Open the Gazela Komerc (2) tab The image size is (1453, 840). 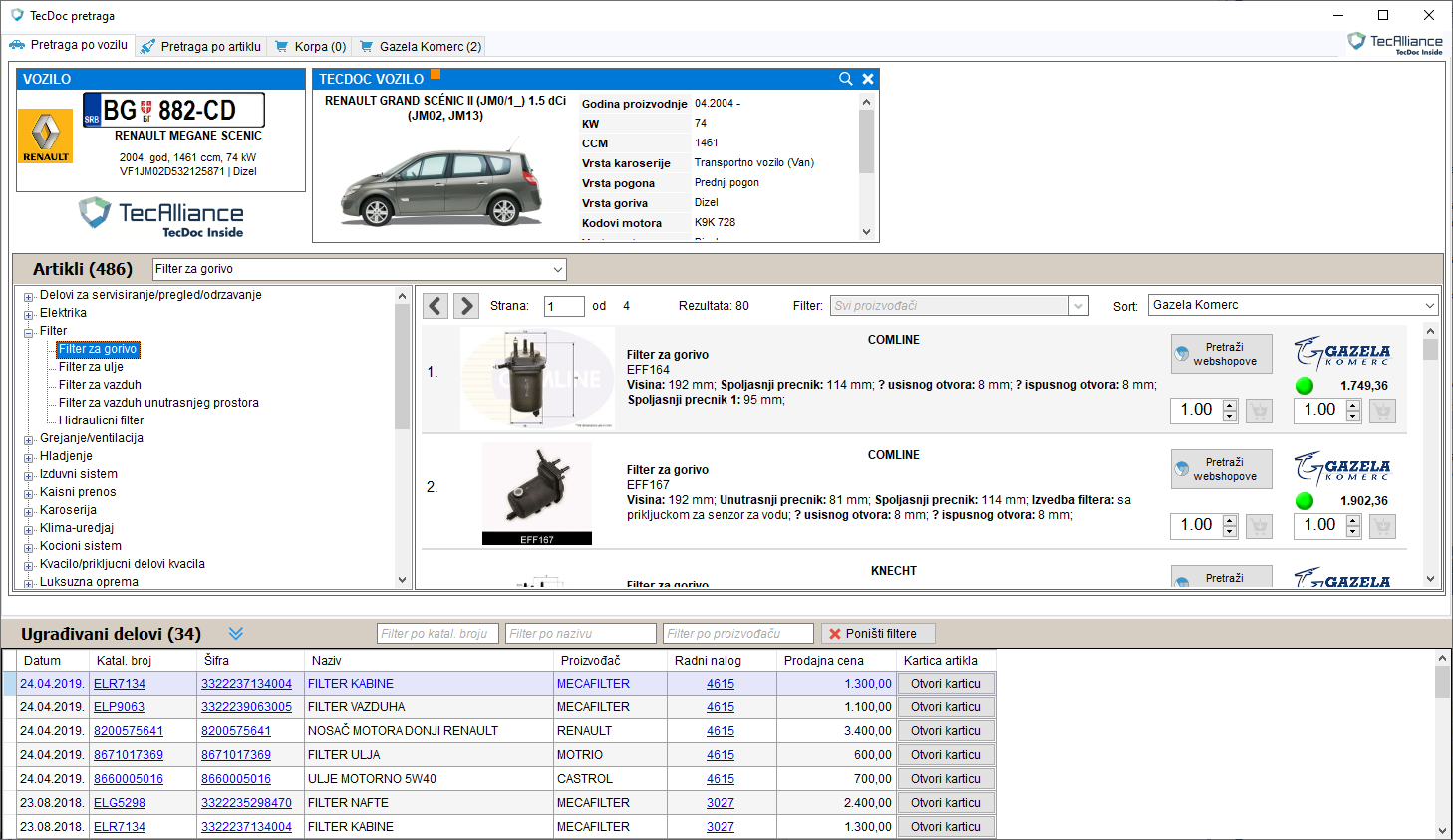point(421,46)
